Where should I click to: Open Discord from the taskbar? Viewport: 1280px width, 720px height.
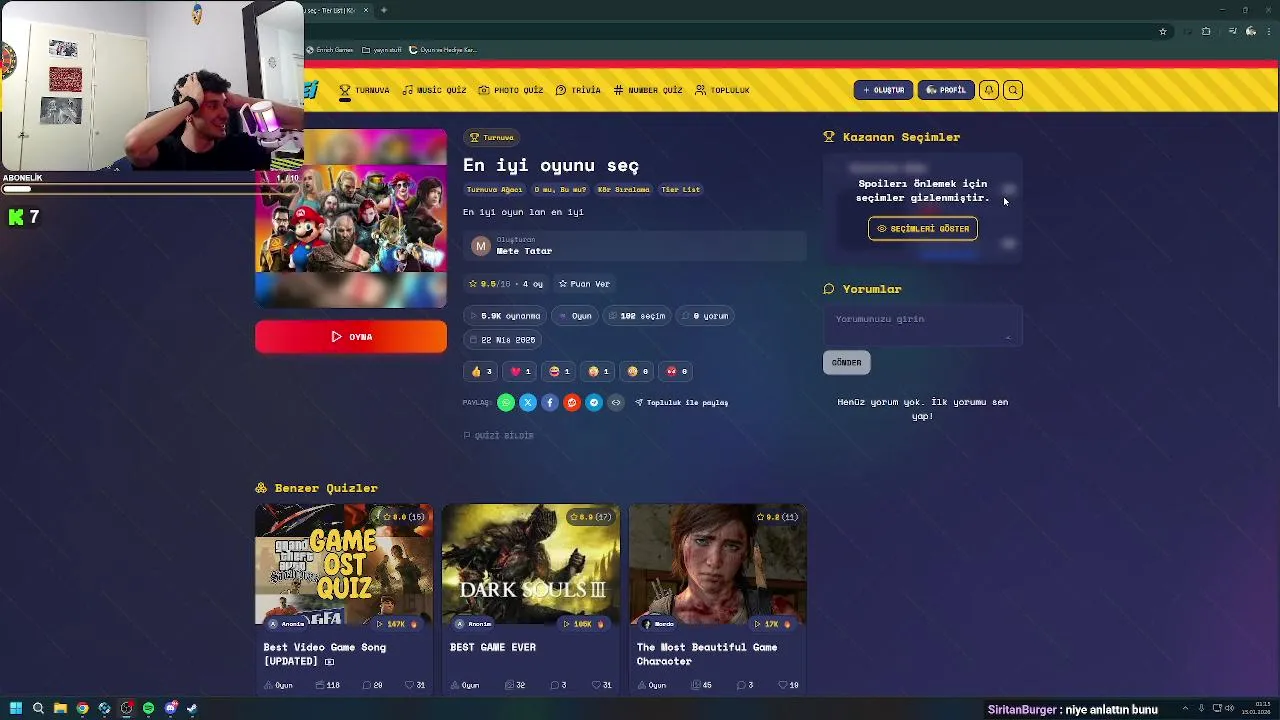(x=170, y=708)
